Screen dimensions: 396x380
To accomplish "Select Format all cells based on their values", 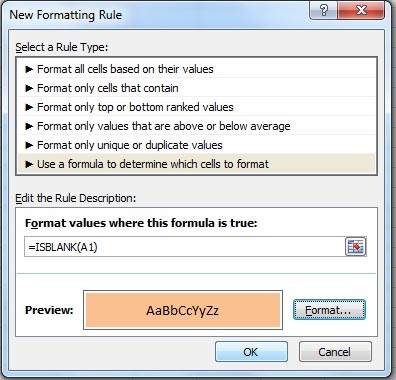I will click(x=197, y=69).
